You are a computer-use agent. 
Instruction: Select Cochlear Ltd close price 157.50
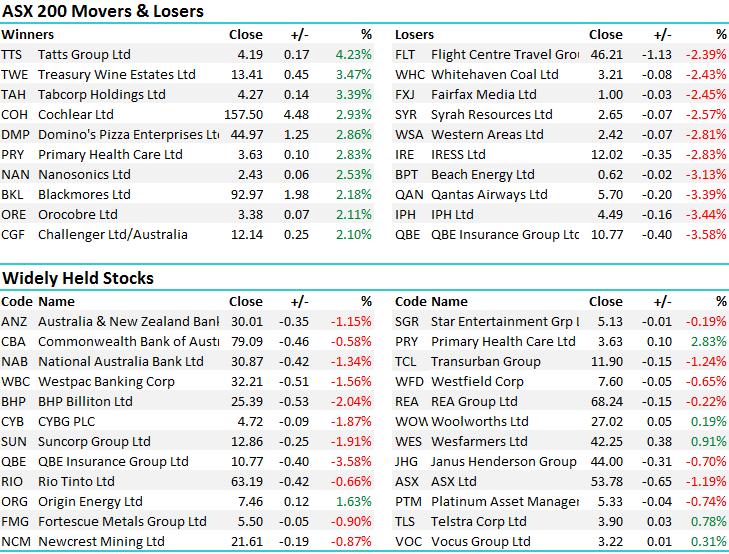[245, 115]
